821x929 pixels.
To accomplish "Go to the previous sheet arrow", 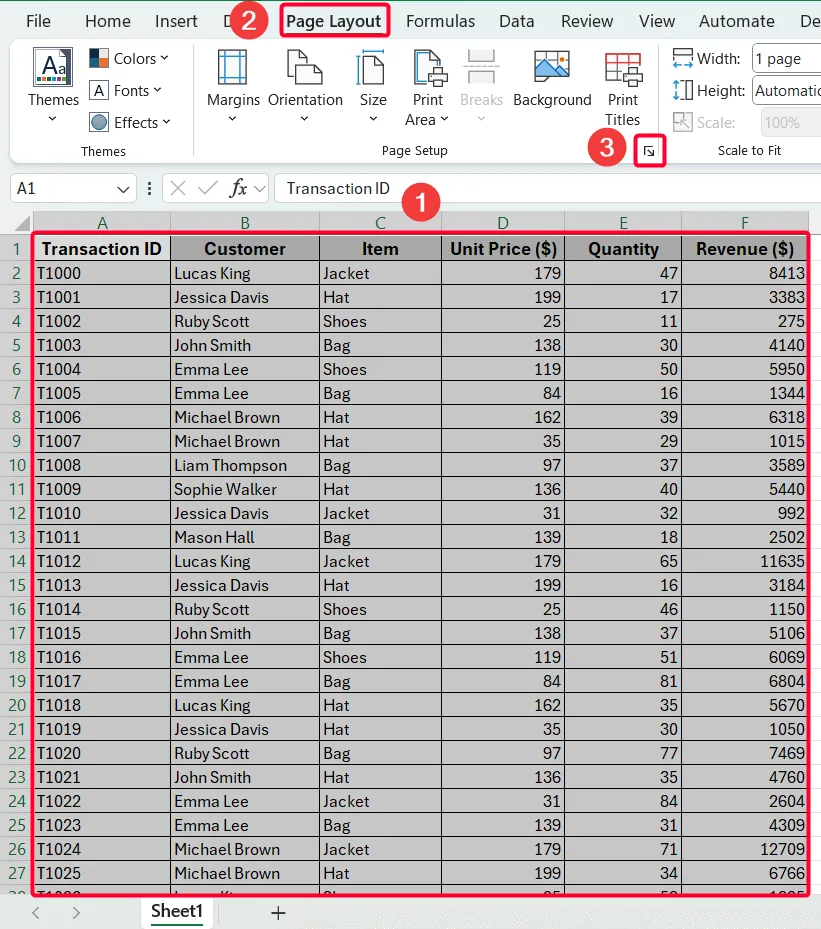I will tap(36, 913).
